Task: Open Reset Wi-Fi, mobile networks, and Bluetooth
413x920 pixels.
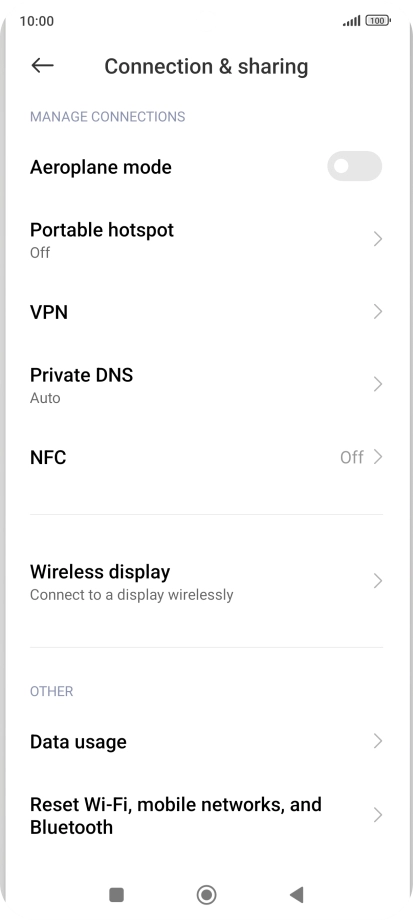Action: point(206,815)
